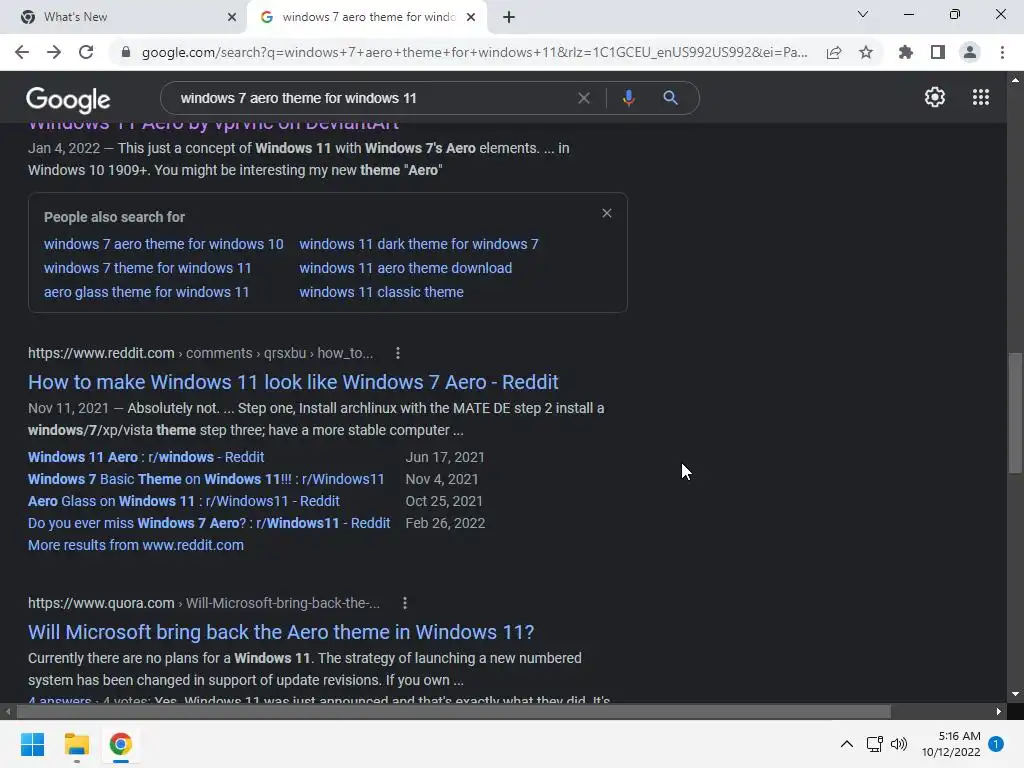Open more options for Quora result
The height and width of the screenshot is (768, 1024).
[x=405, y=603]
